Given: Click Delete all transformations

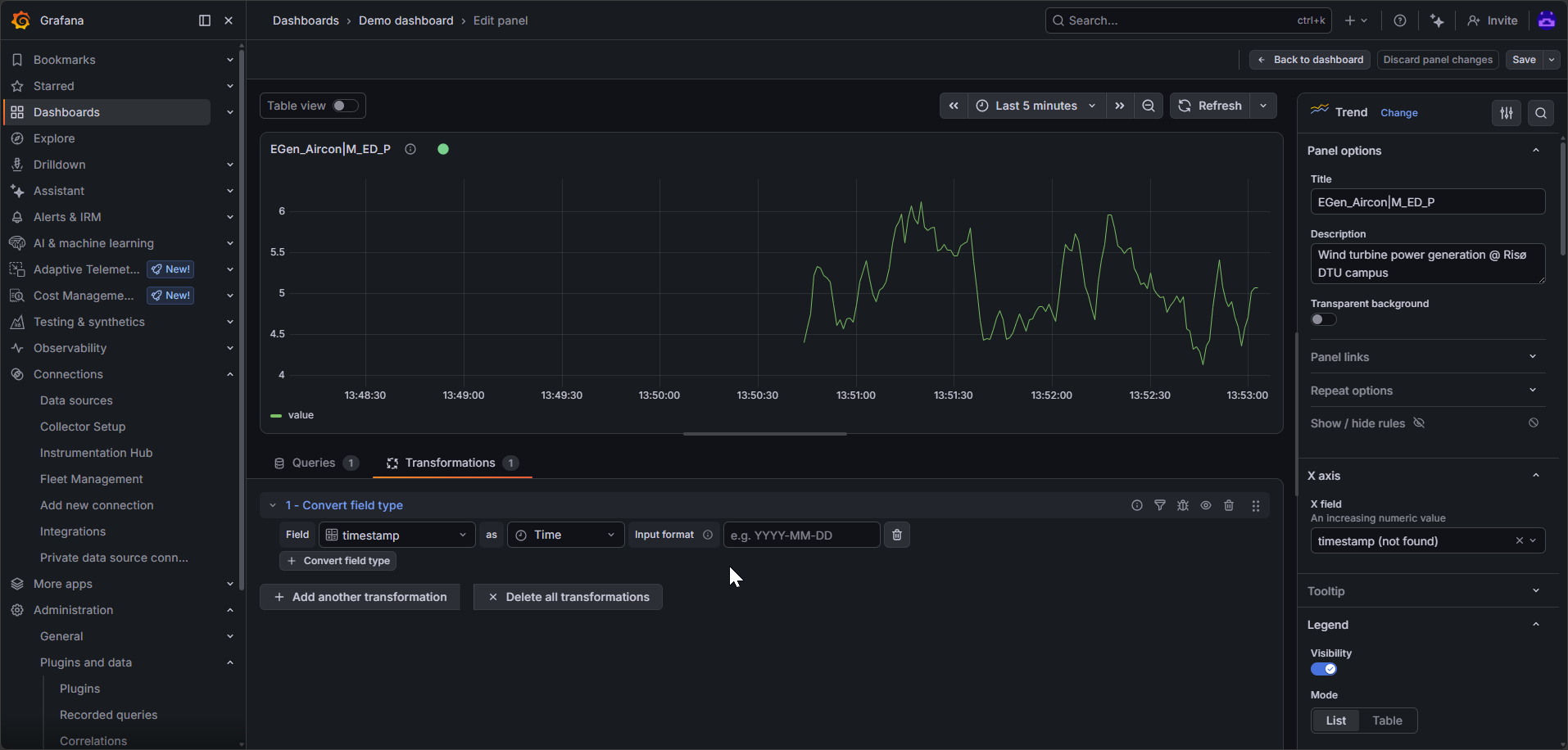Looking at the screenshot, I should pyautogui.click(x=569, y=597).
